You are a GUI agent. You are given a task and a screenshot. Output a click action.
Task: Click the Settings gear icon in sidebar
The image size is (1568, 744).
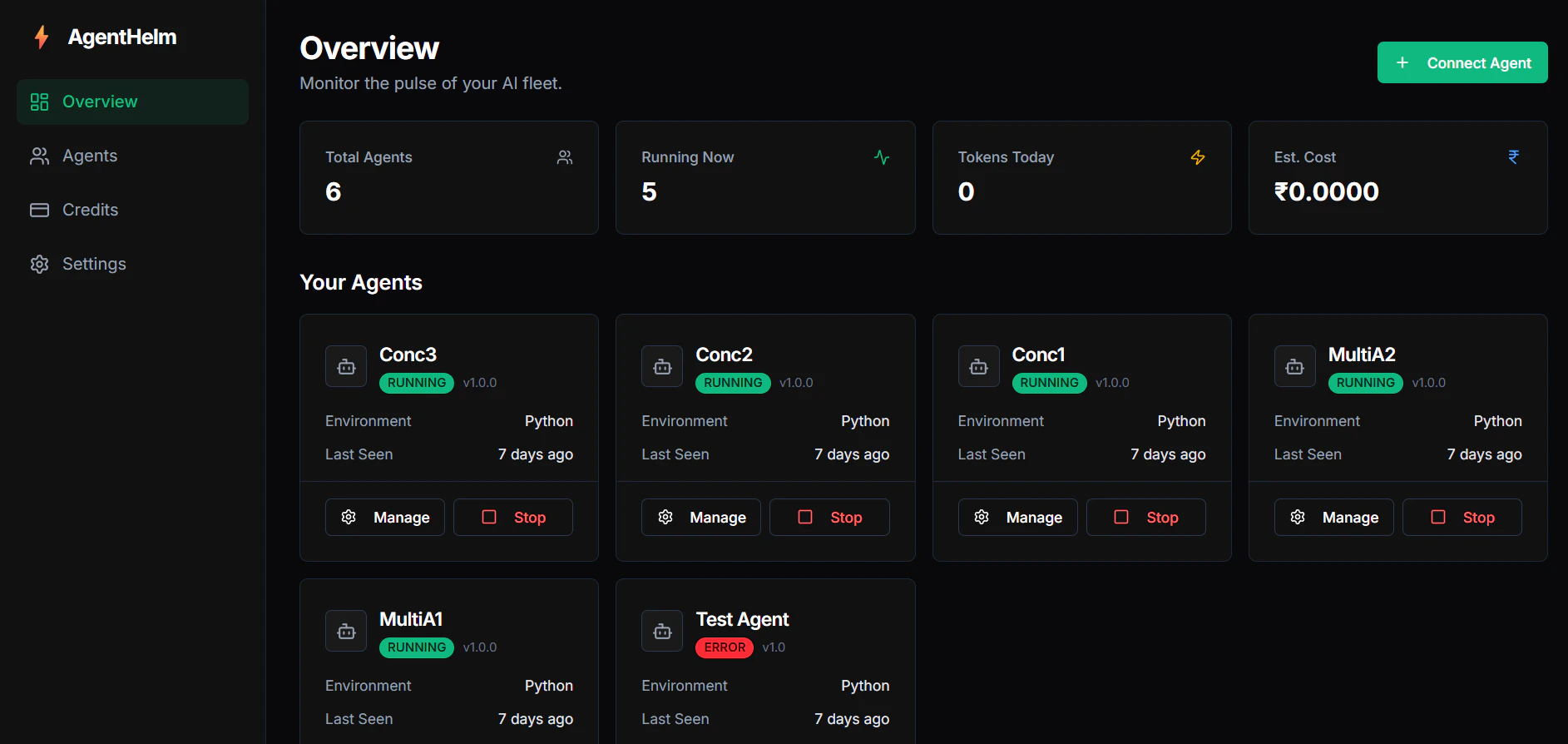point(39,264)
